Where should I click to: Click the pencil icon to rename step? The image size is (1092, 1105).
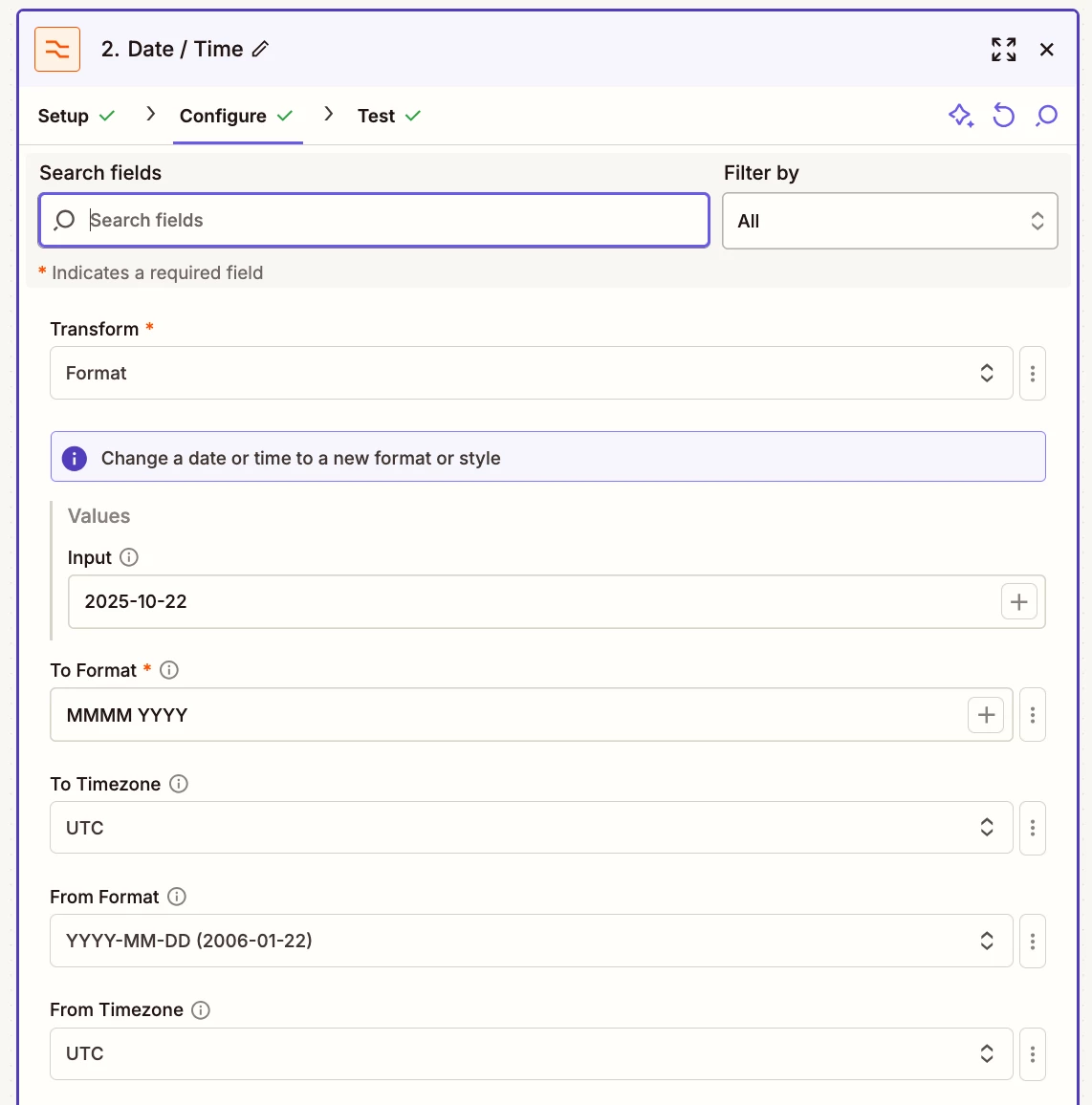(260, 50)
